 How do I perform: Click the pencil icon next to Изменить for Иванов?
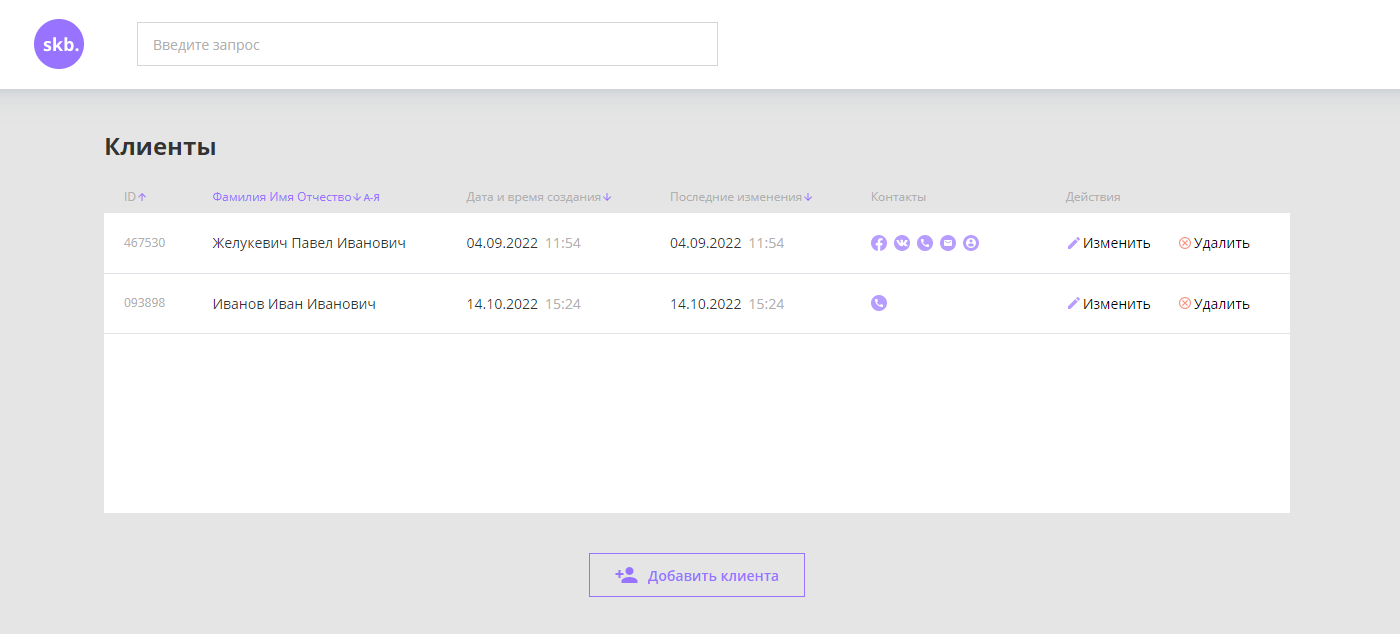1073,302
